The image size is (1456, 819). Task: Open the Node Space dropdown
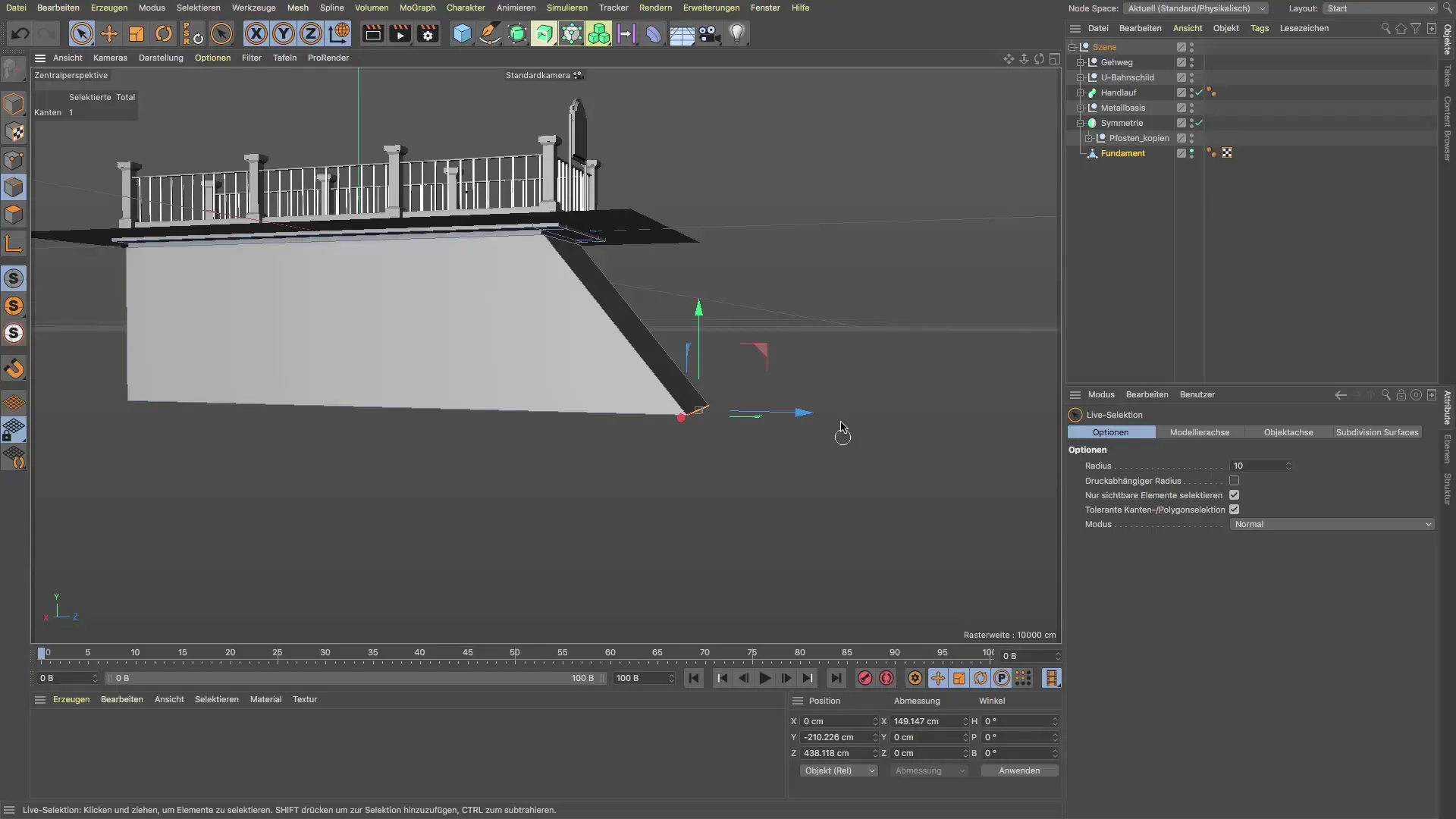click(1196, 8)
